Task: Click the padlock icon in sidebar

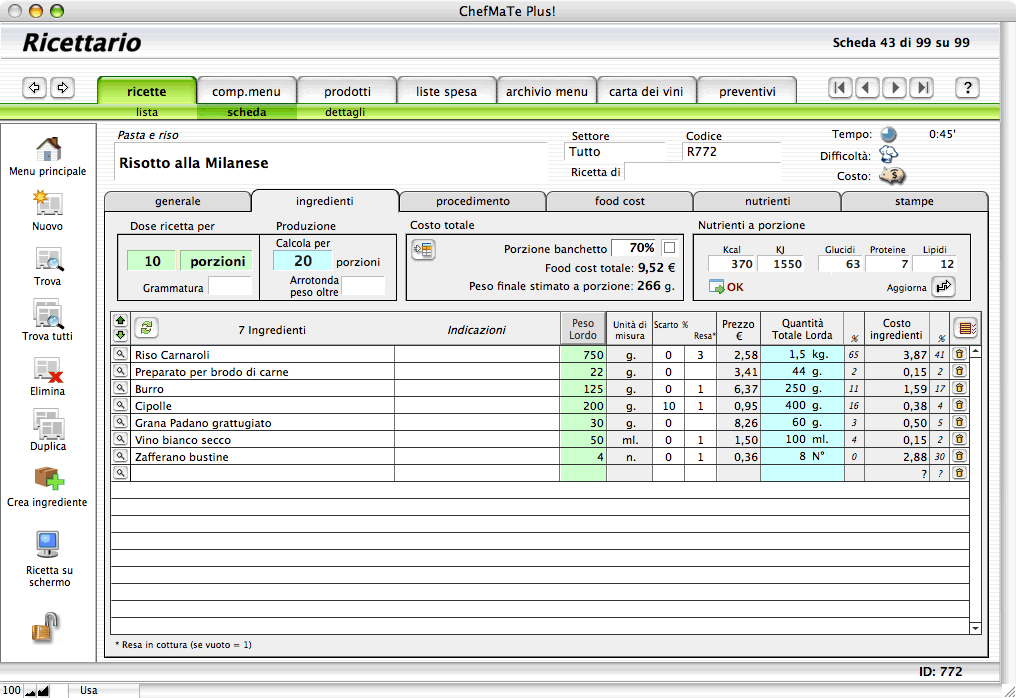Action: point(46,628)
